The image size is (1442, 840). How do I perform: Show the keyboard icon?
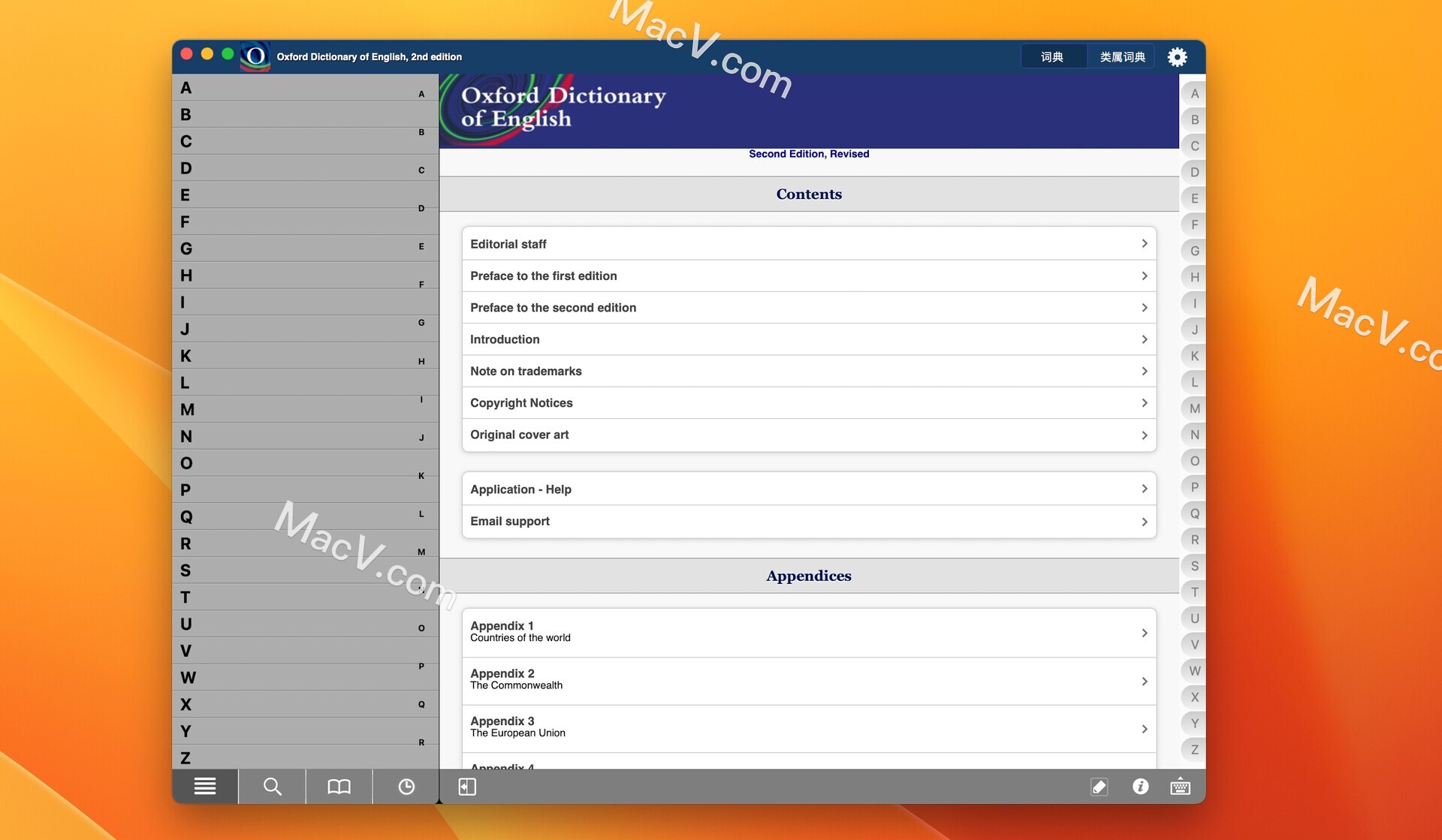pyautogui.click(x=1180, y=786)
